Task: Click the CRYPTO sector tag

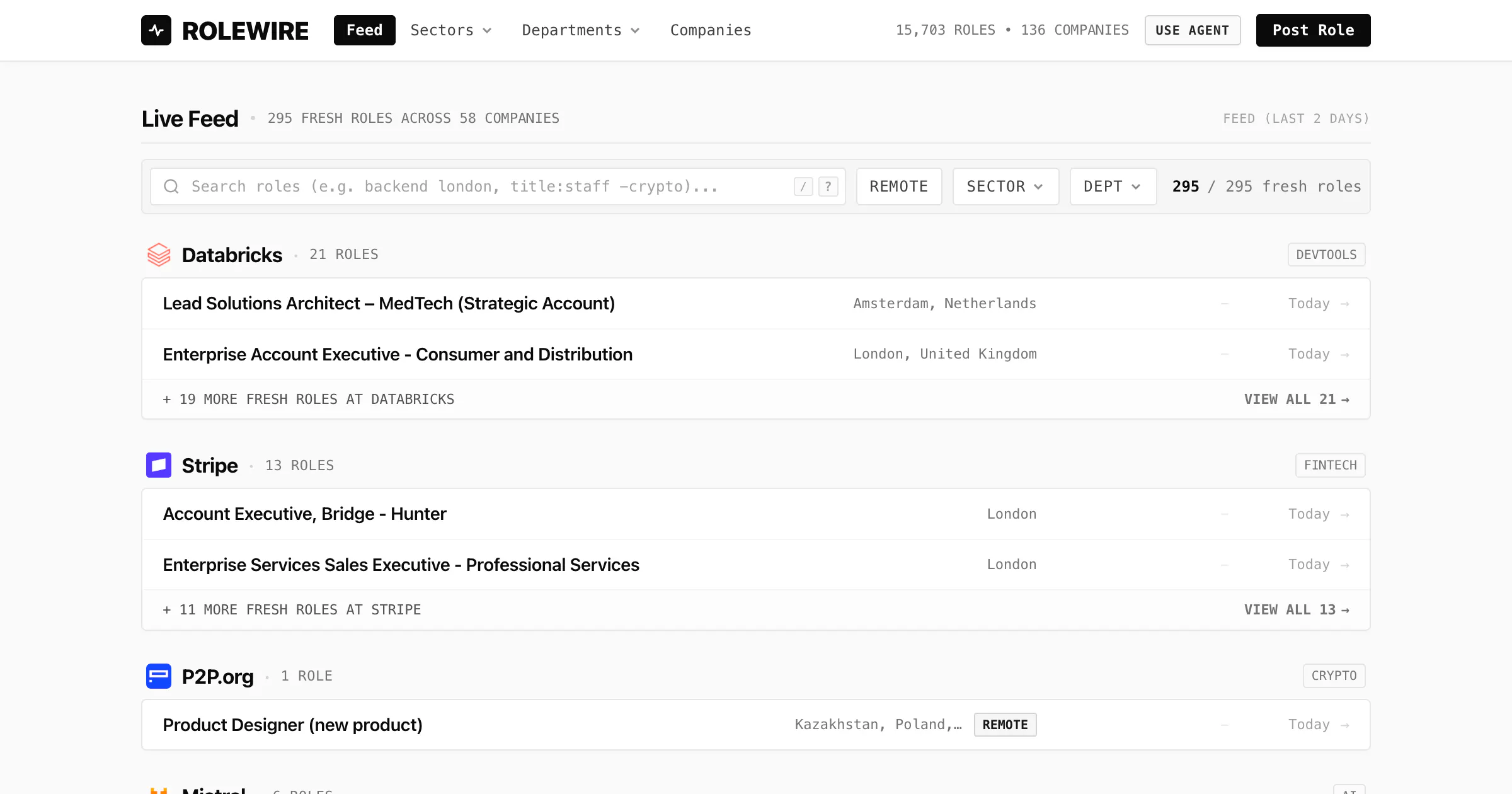Action: 1334,676
